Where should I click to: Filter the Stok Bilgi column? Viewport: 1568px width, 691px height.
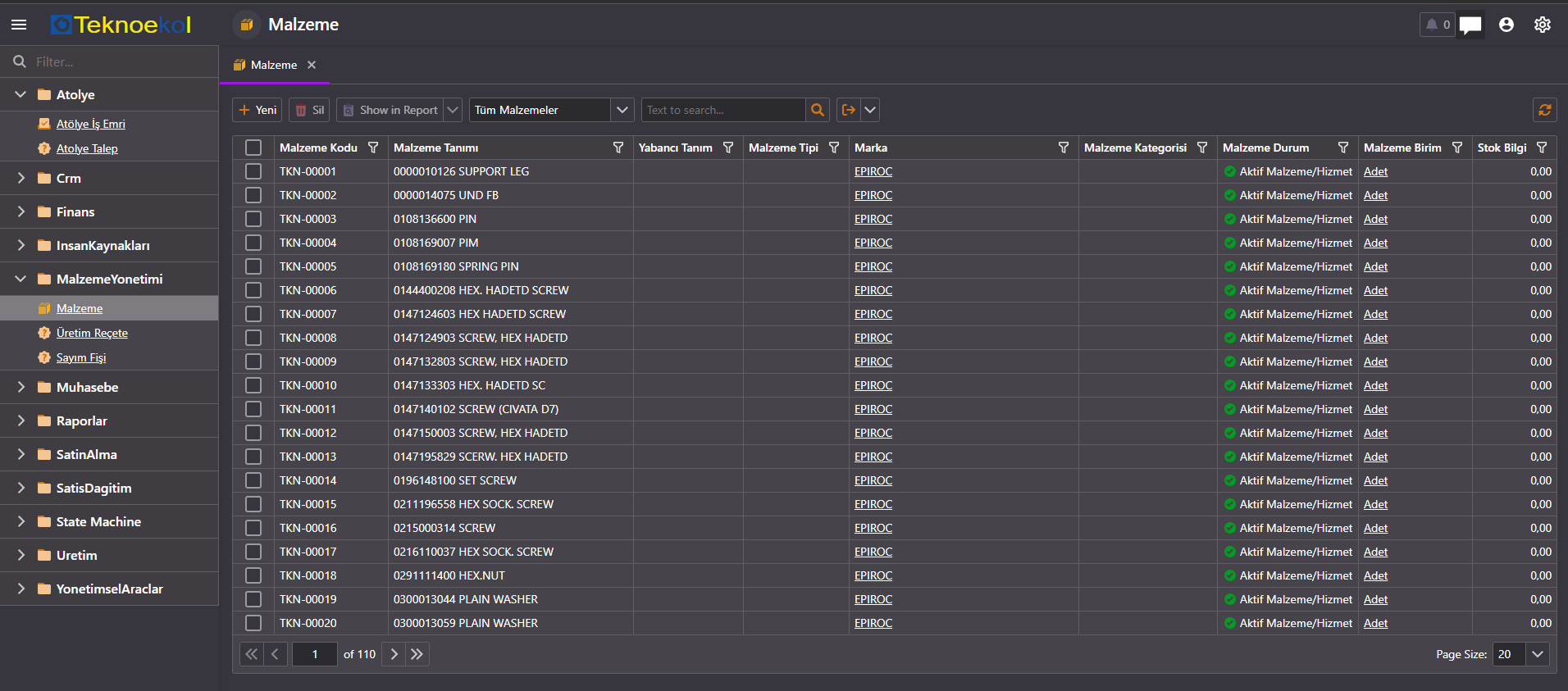pos(1542,148)
